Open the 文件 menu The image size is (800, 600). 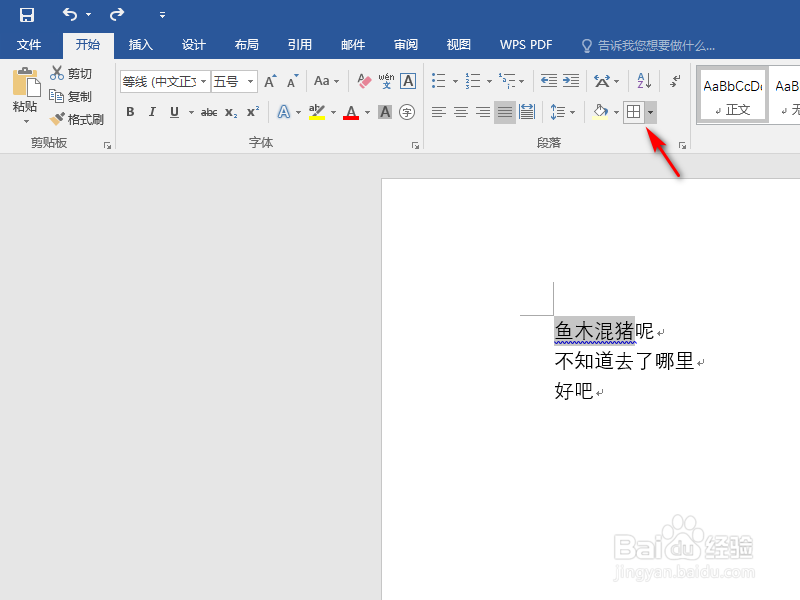click(30, 44)
